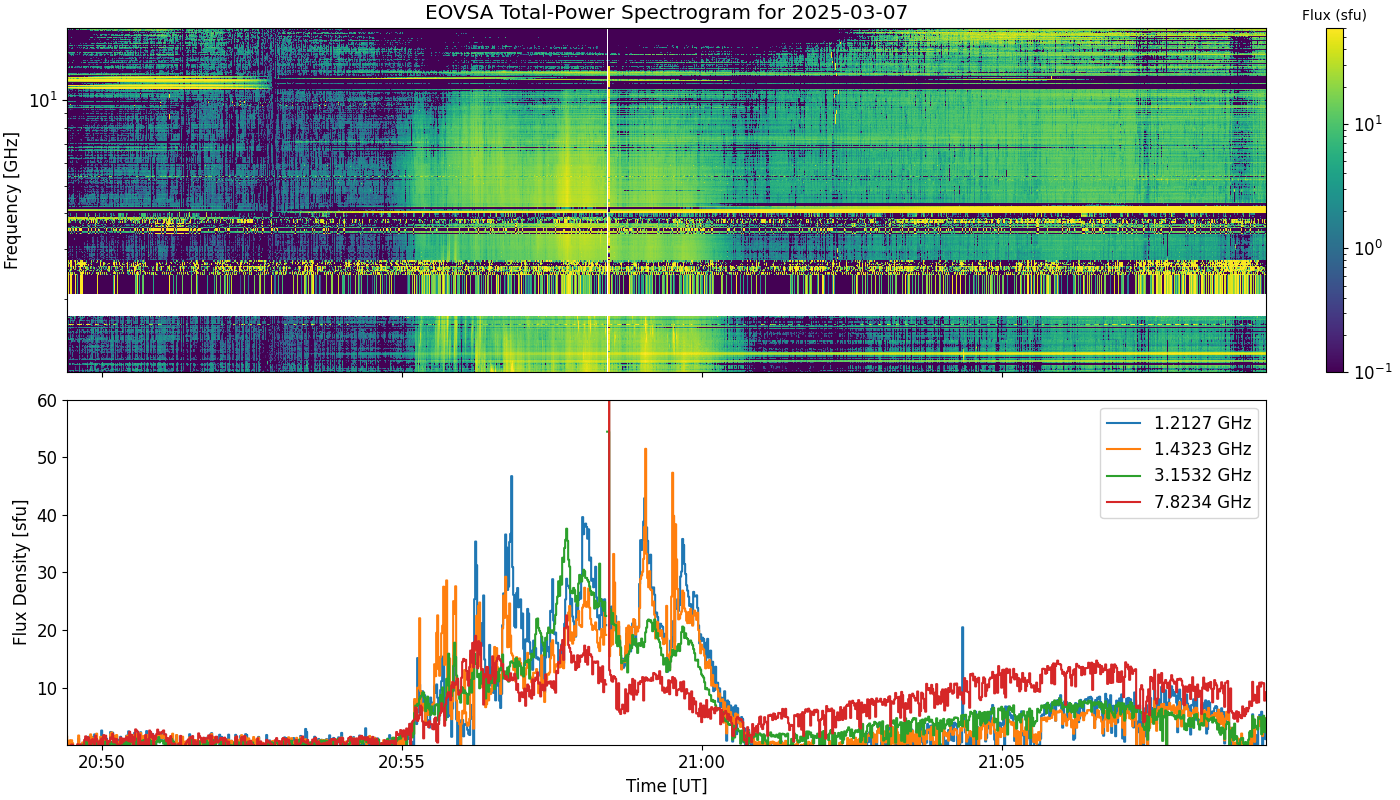
Task: Click the 'Frequency [GHz]' y-axis label
Action: 12,200
